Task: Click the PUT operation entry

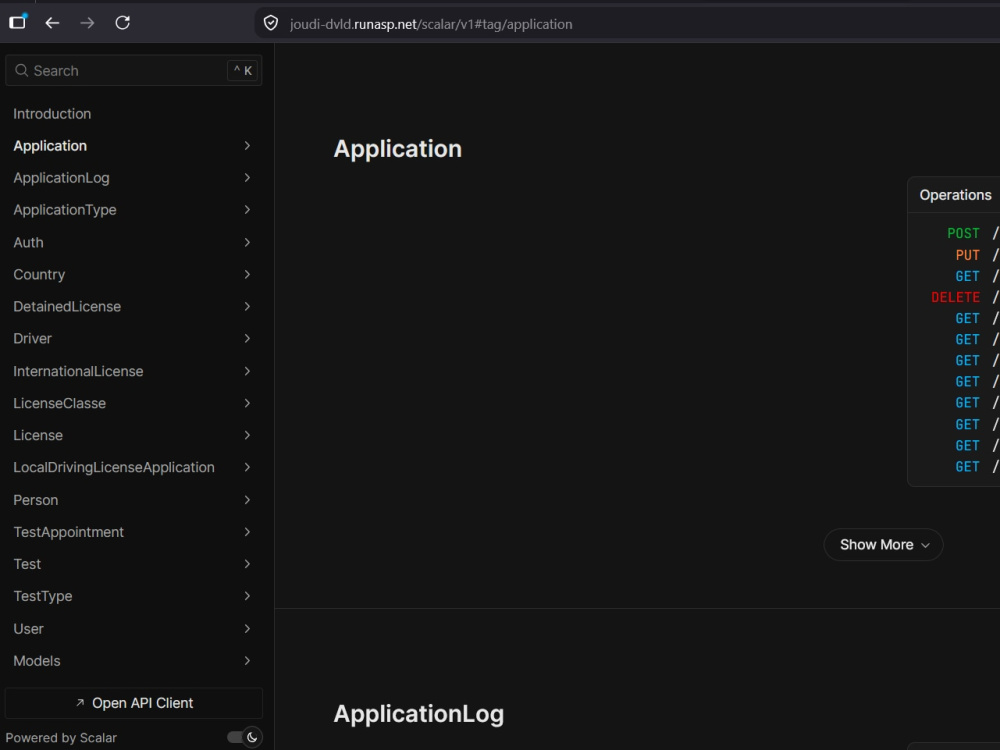Action: pyautogui.click(x=967, y=255)
